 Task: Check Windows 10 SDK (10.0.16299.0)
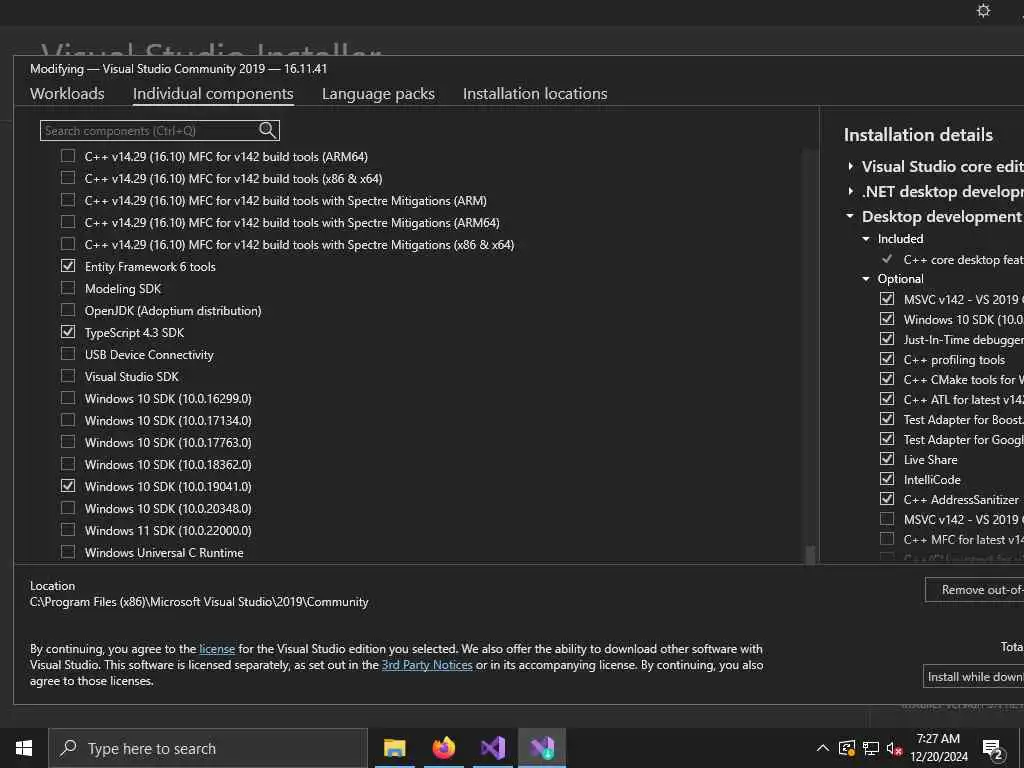(x=68, y=398)
